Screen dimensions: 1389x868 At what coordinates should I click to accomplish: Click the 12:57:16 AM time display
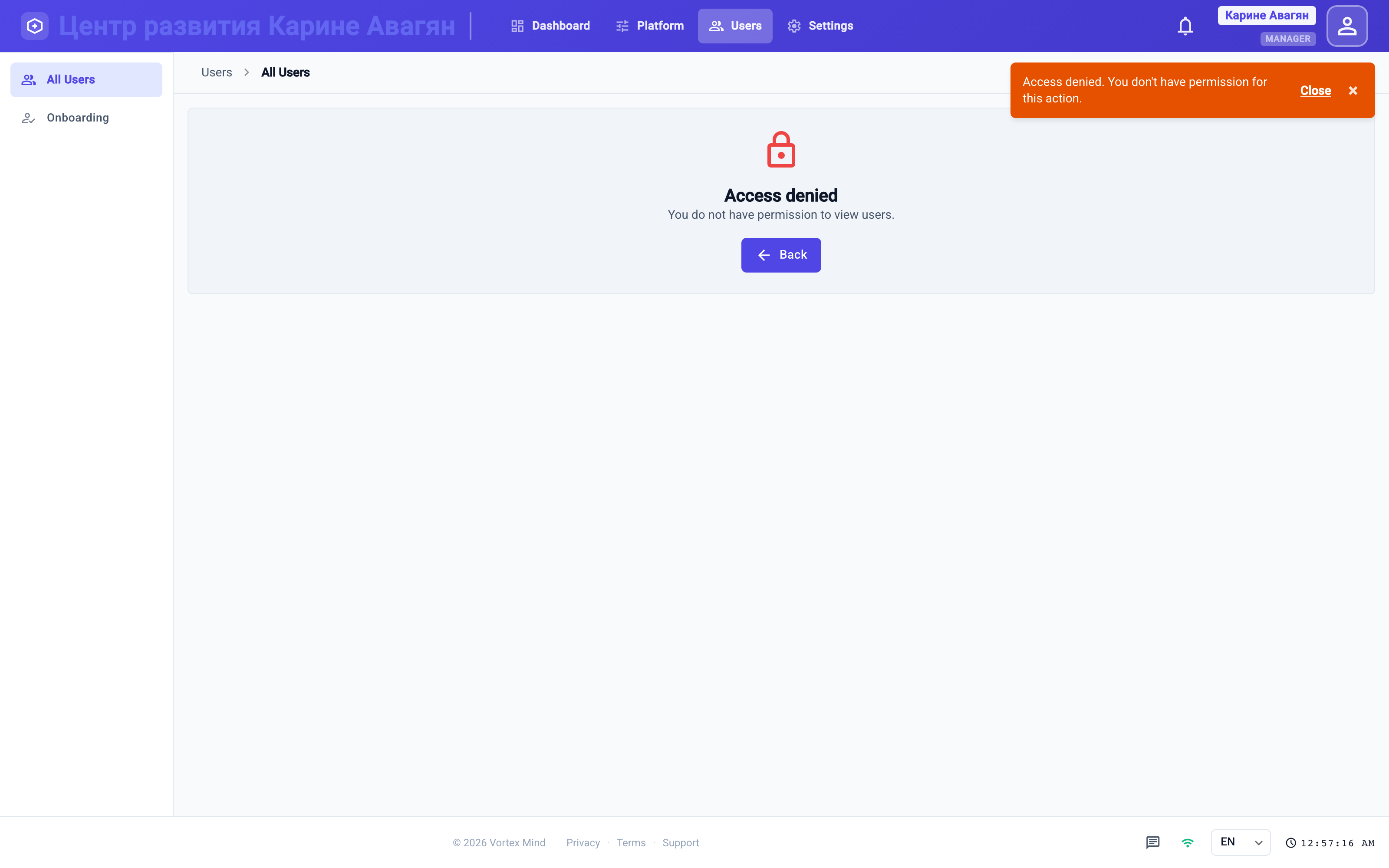(1337, 843)
